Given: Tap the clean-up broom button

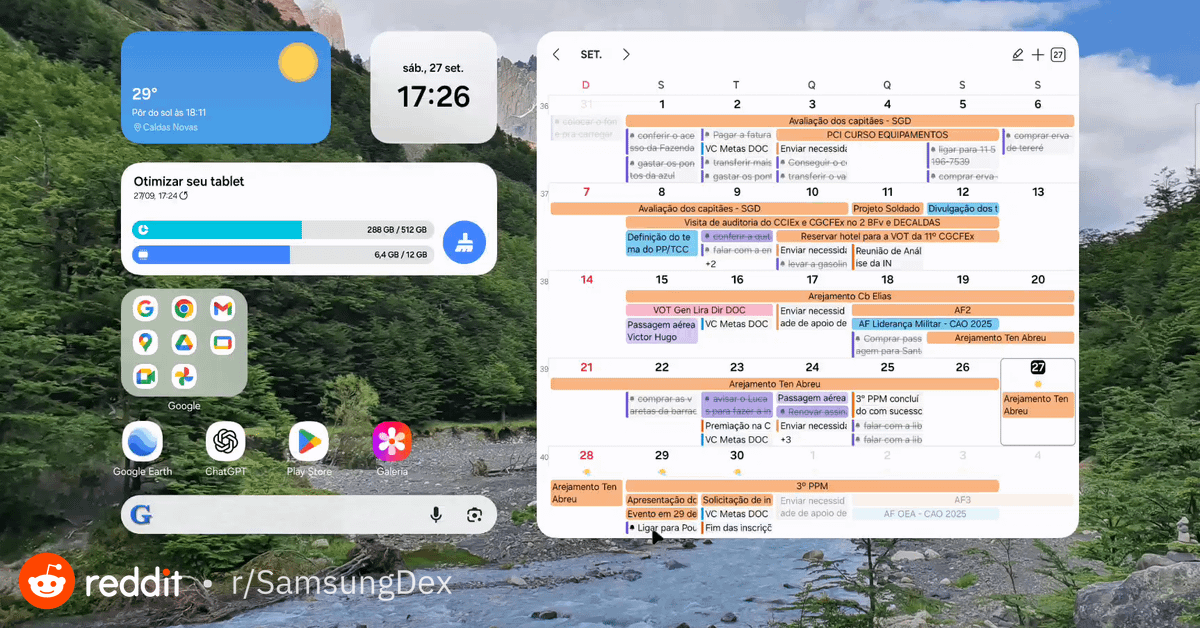Looking at the screenshot, I should [464, 242].
